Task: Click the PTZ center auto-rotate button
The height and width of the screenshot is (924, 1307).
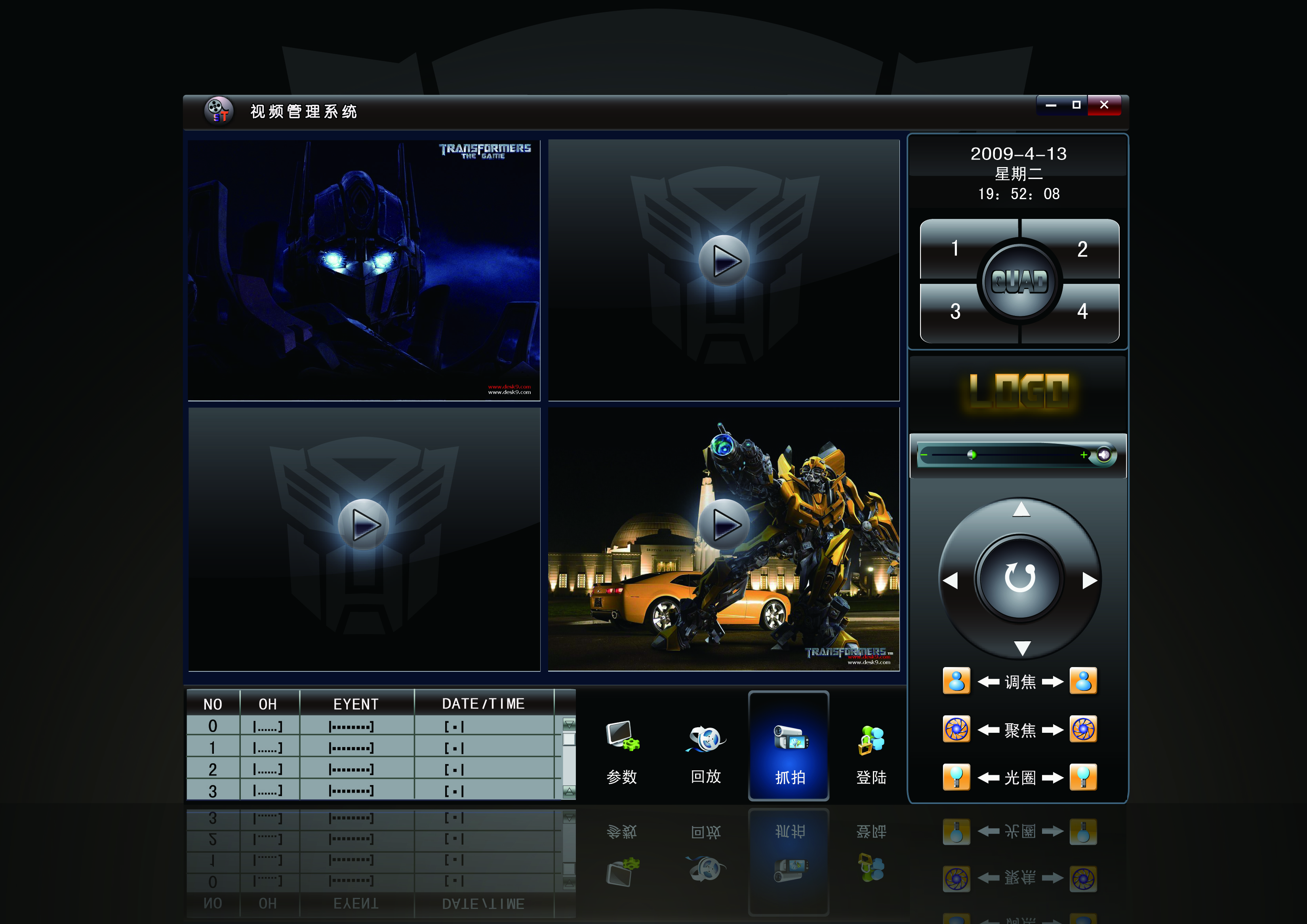Action: 1019,578
